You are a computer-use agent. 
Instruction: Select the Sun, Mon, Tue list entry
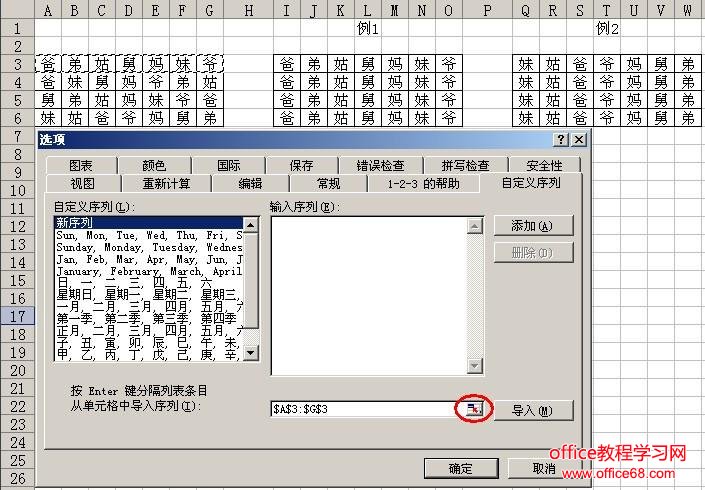[x=149, y=235]
